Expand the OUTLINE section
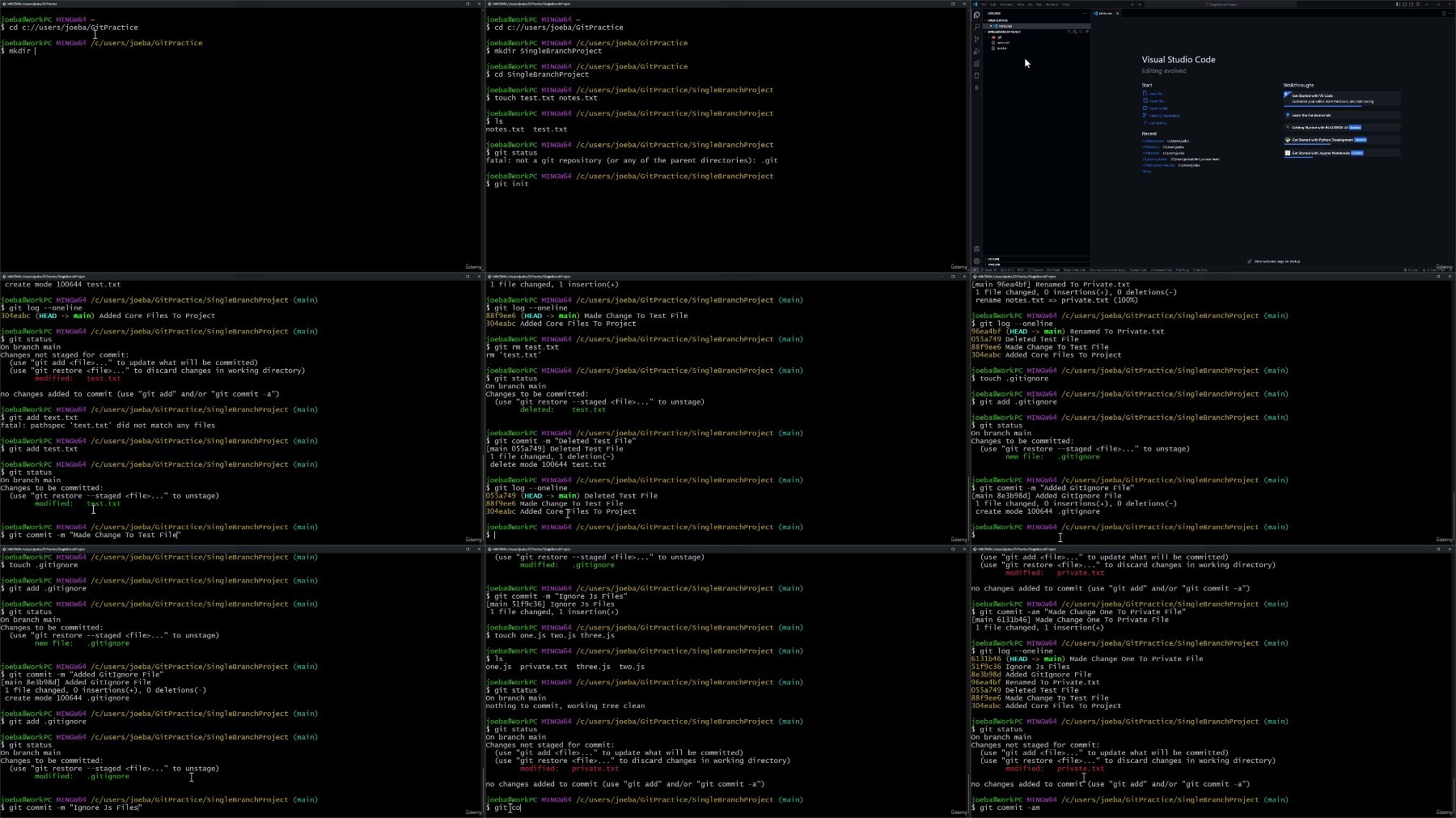The height and width of the screenshot is (818, 1456). click(x=993, y=259)
